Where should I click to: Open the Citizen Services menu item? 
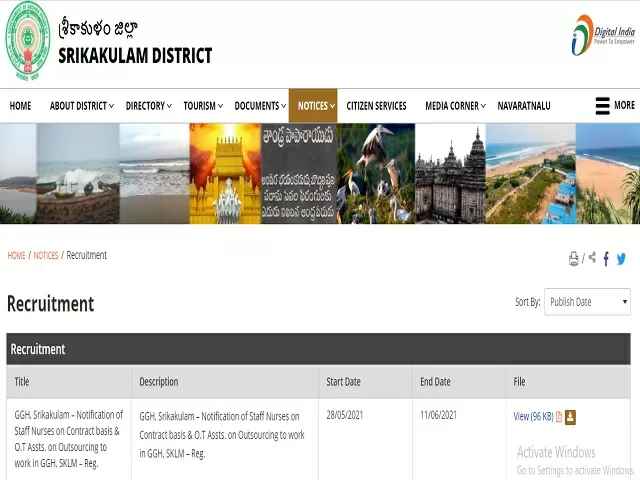pyautogui.click(x=376, y=106)
